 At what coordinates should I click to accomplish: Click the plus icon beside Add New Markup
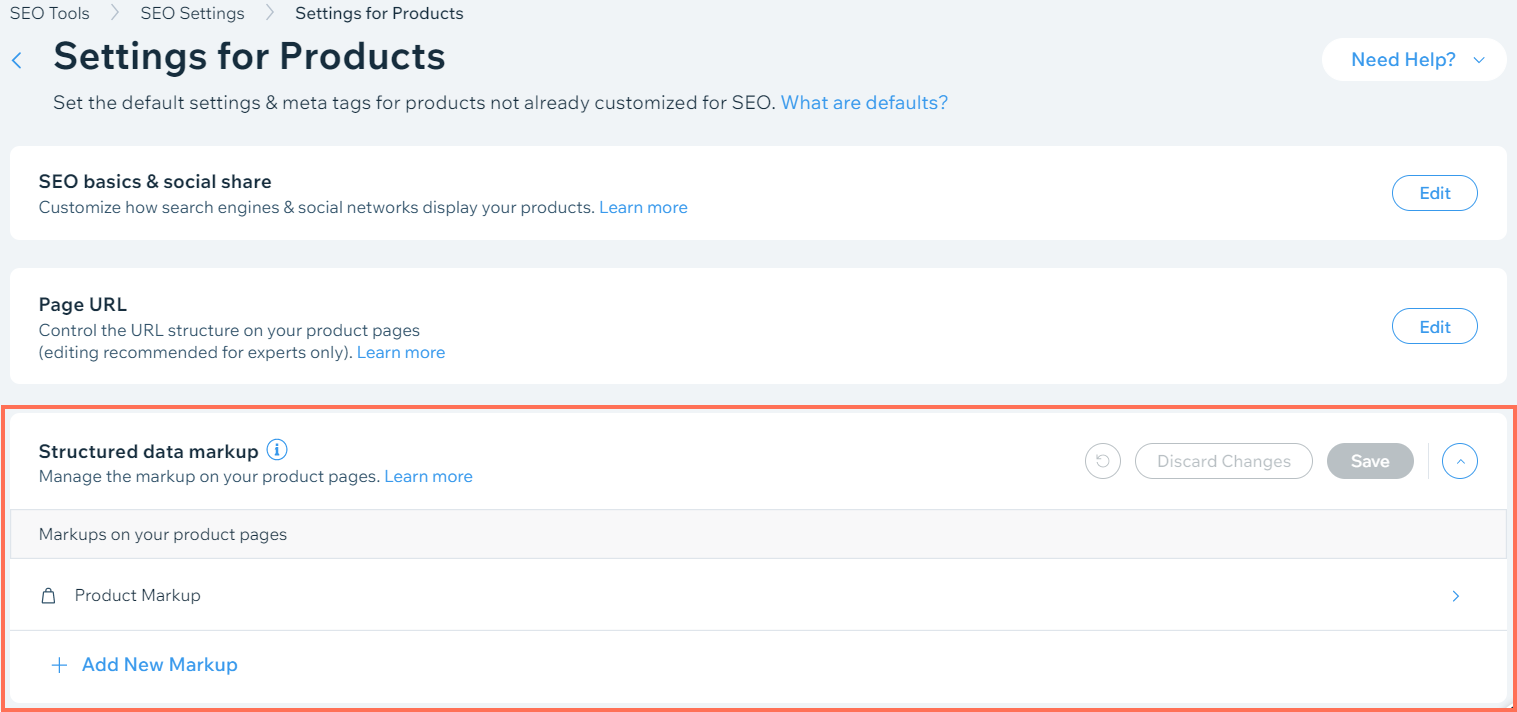[x=59, y=664]
